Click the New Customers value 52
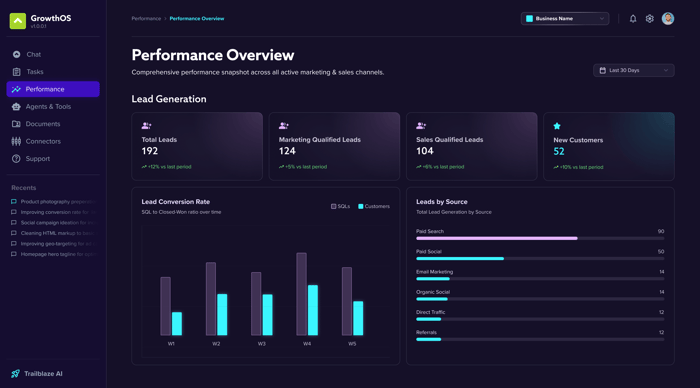Viewport: 700px width, 388px height. pyautogui.click(x=559, y=152)
